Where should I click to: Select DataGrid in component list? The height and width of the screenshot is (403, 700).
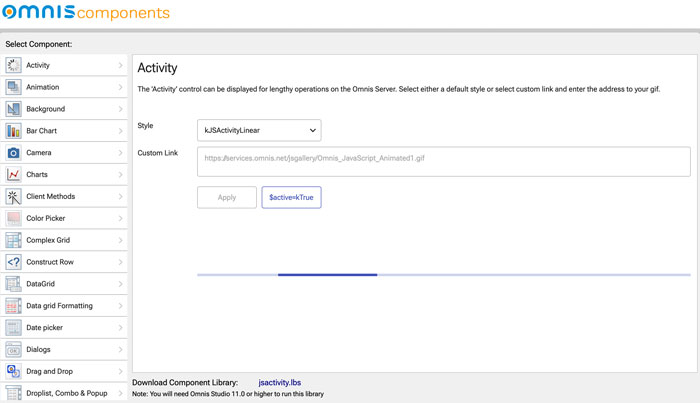tap(64, 284)
